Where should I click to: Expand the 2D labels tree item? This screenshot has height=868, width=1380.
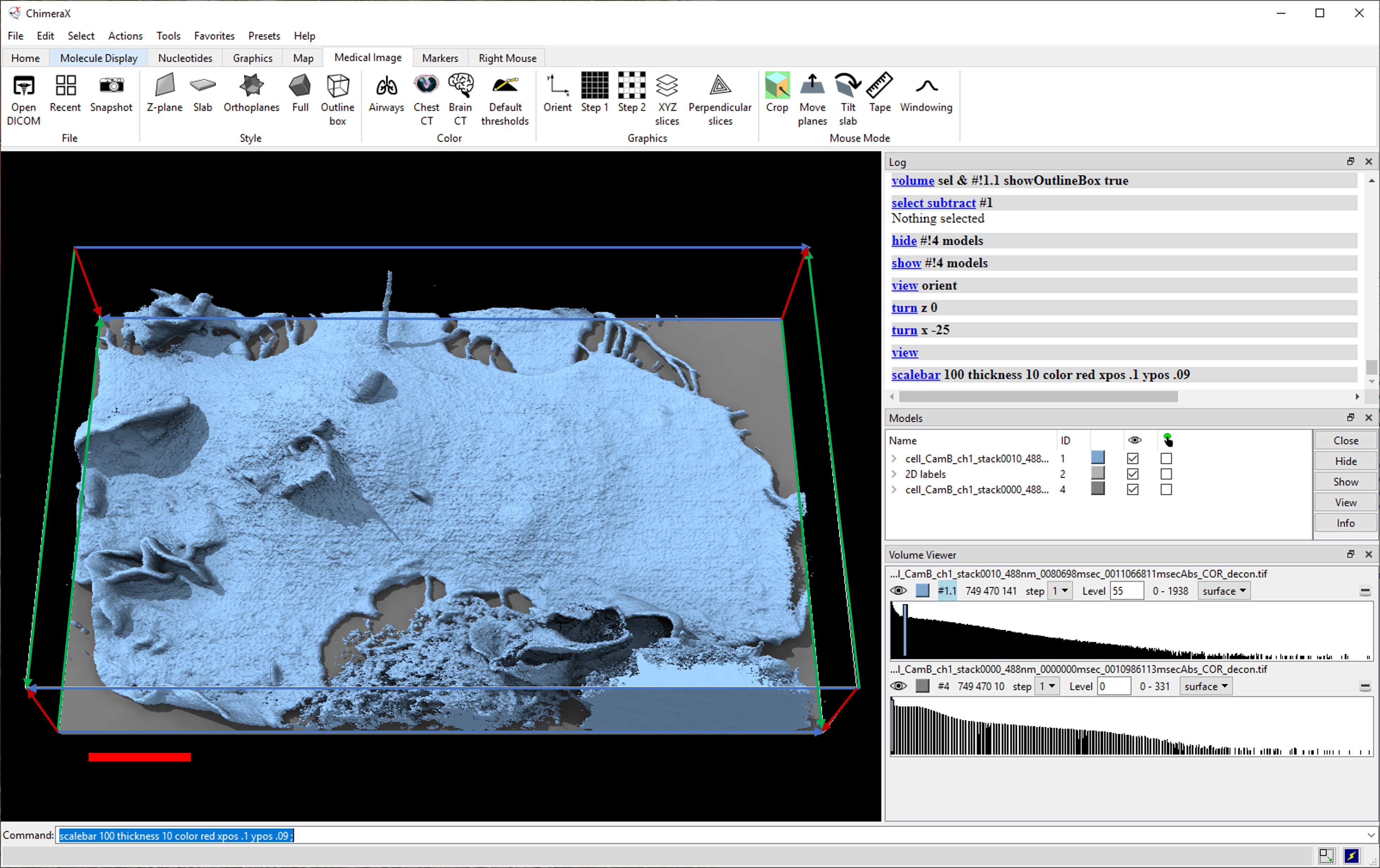point(894,475)
